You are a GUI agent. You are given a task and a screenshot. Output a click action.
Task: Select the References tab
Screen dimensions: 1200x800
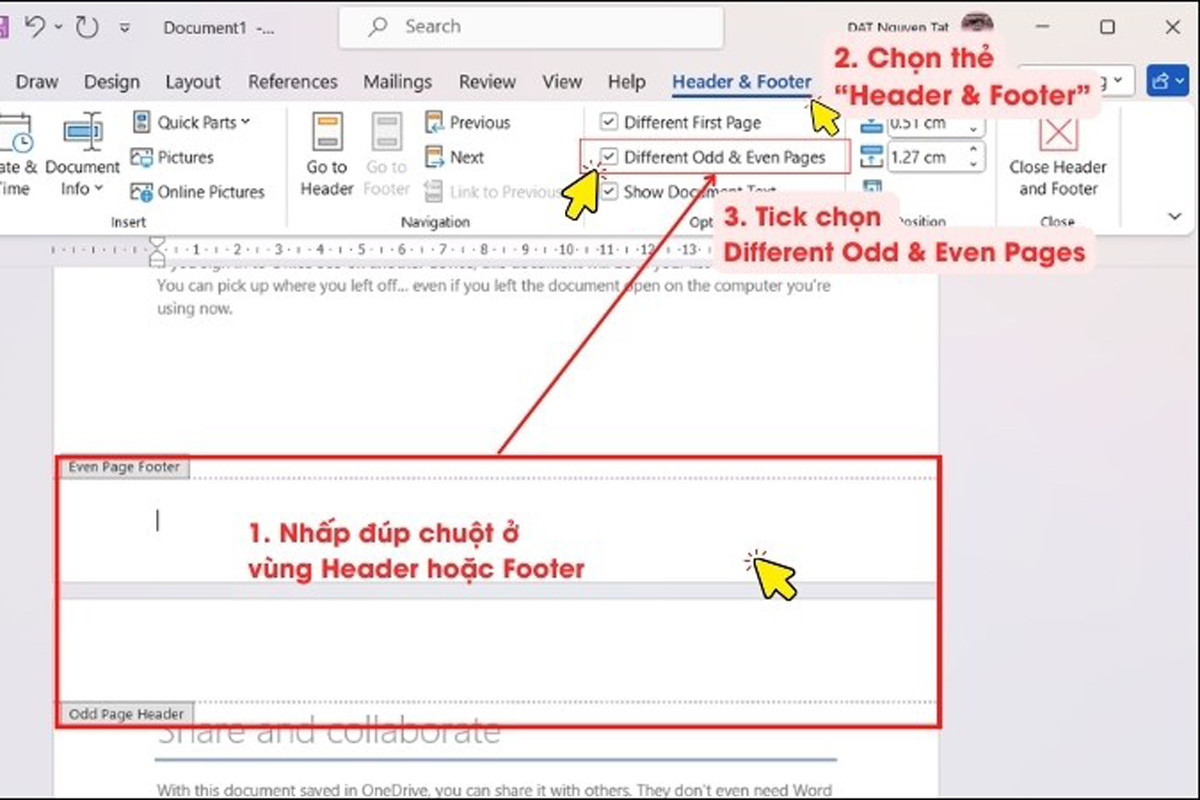[293, 82]
